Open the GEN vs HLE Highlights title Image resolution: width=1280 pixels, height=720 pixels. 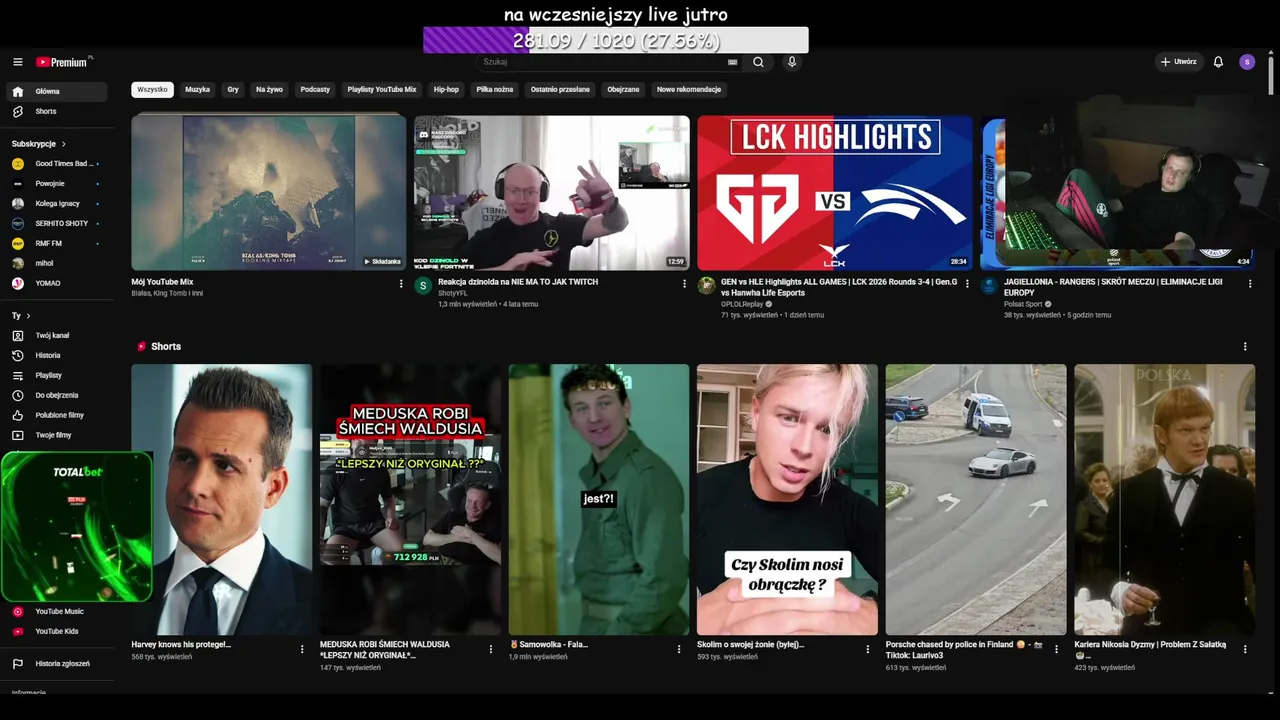tap(839, 287)
